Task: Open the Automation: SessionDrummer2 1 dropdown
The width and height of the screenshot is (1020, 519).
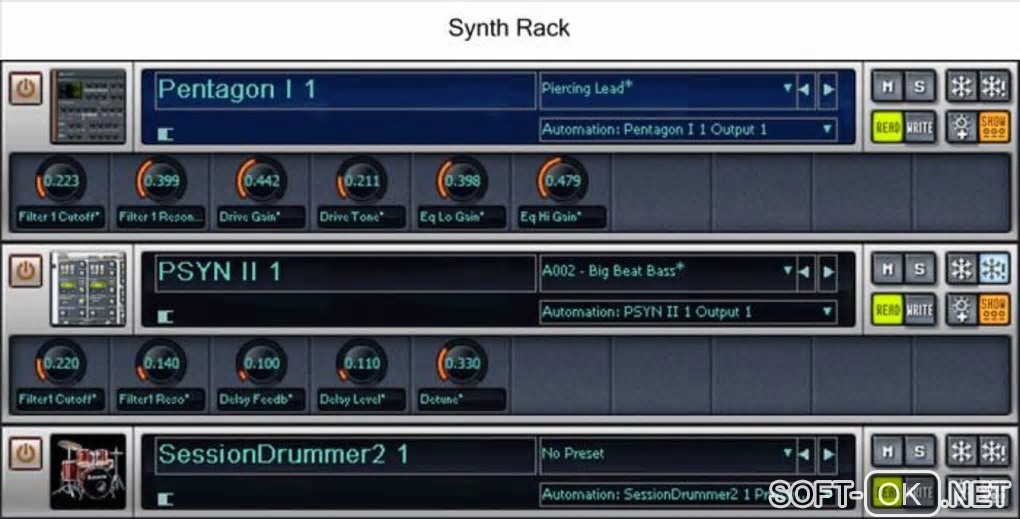Action: (688, 495)
